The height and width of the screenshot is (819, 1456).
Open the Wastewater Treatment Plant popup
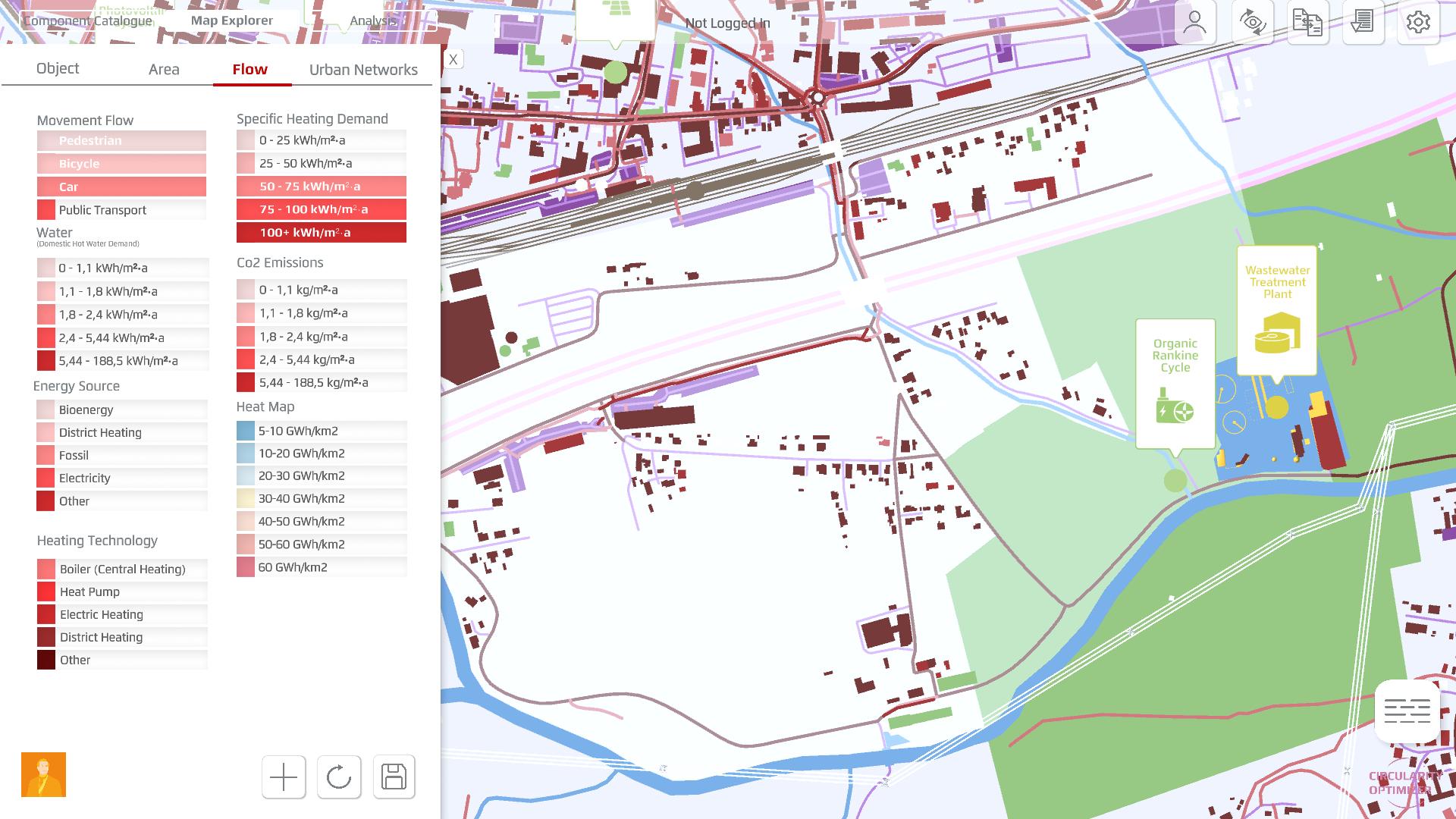pos(1277,309)
